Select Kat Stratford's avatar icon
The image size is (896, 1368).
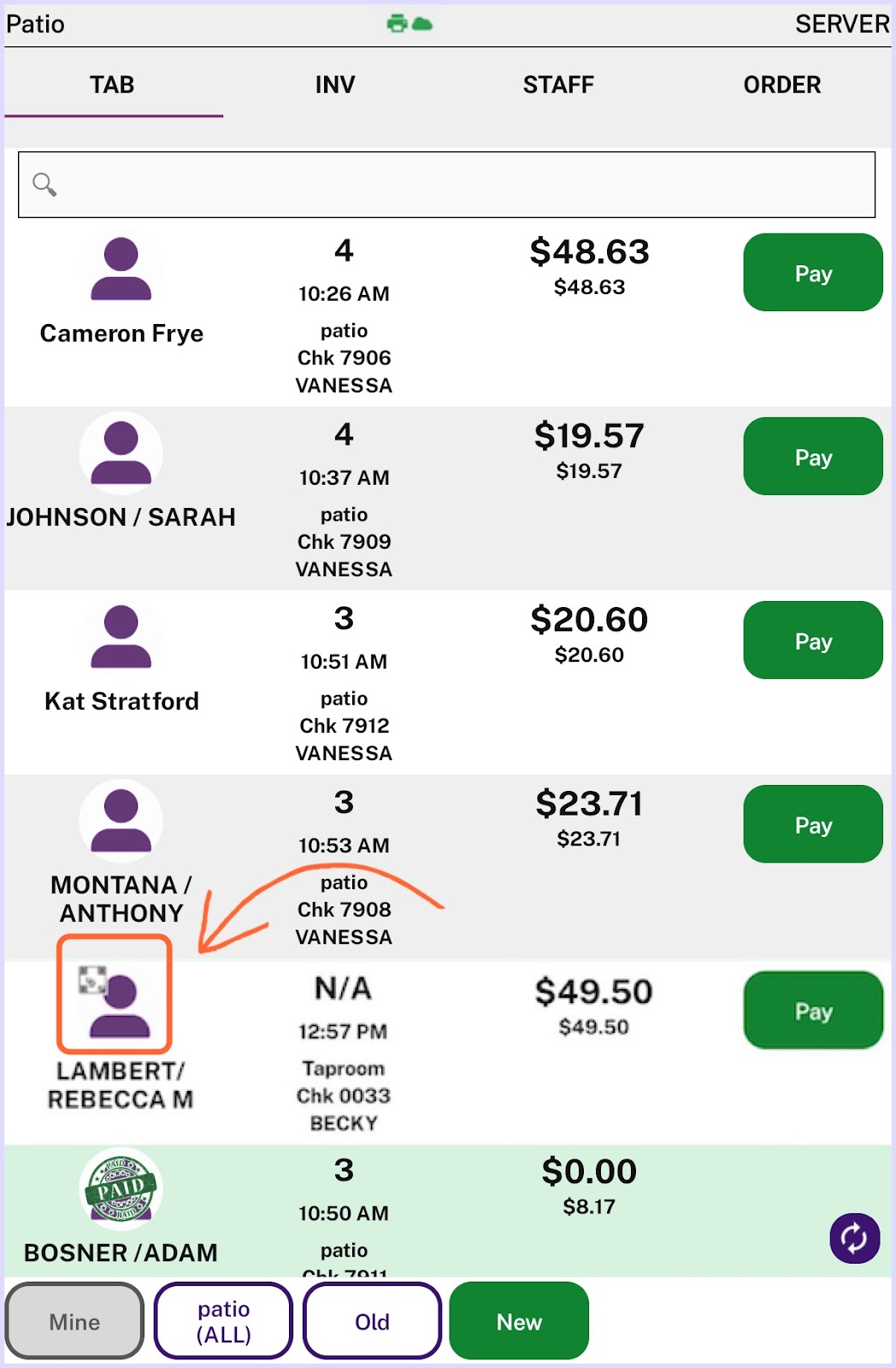coord(121,637)
